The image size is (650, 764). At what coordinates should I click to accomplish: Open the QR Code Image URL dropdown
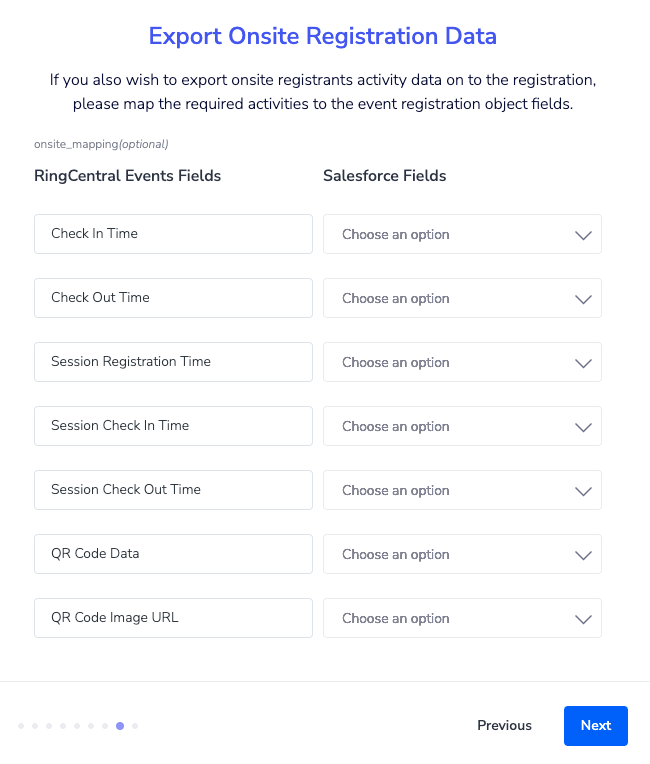pyautogui.click(x=462, y=618)
